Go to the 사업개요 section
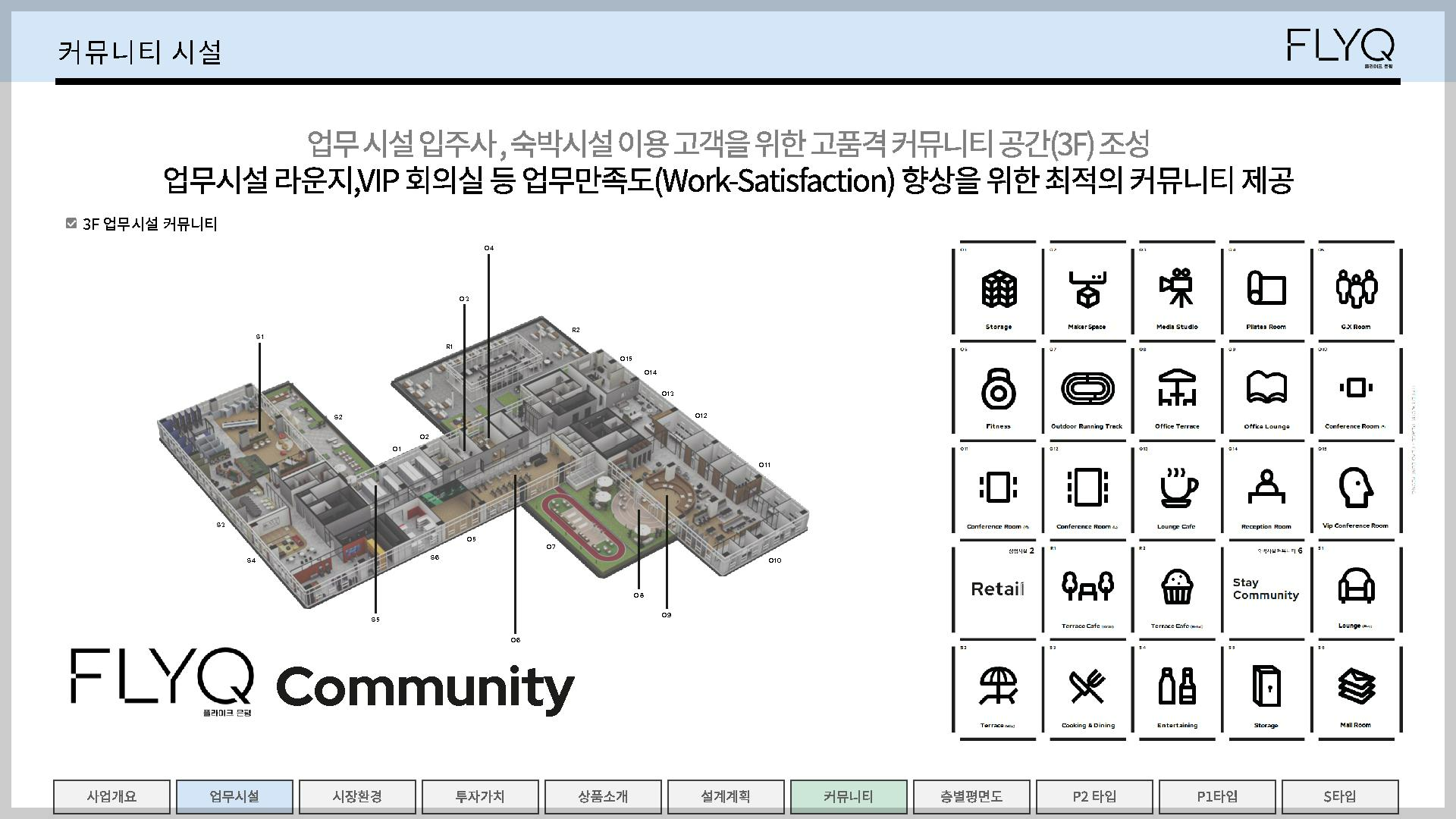This screenshot has width=1456, height=819. [111, 796]
